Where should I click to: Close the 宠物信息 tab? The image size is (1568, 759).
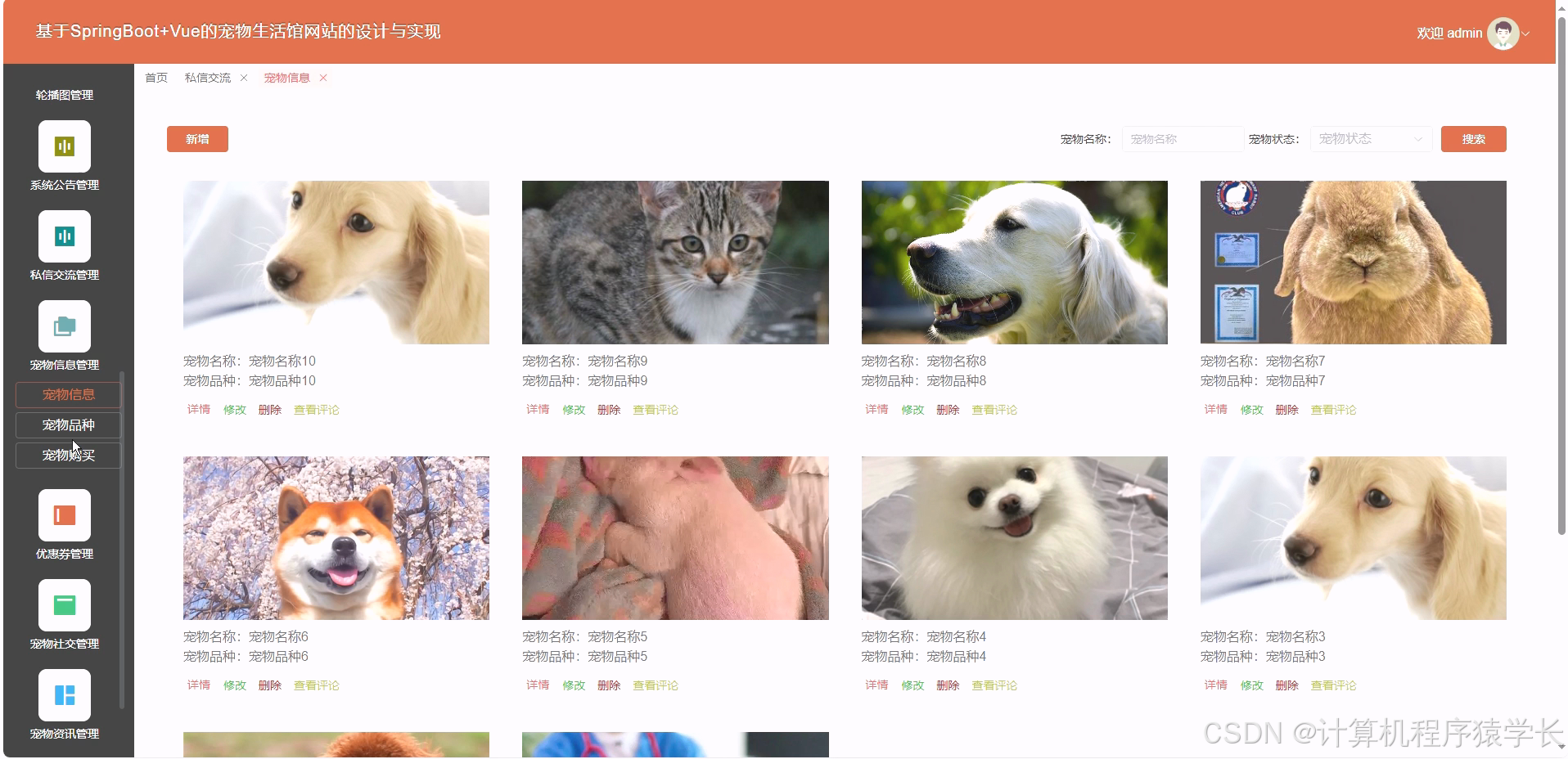click(x=323, y=78)
